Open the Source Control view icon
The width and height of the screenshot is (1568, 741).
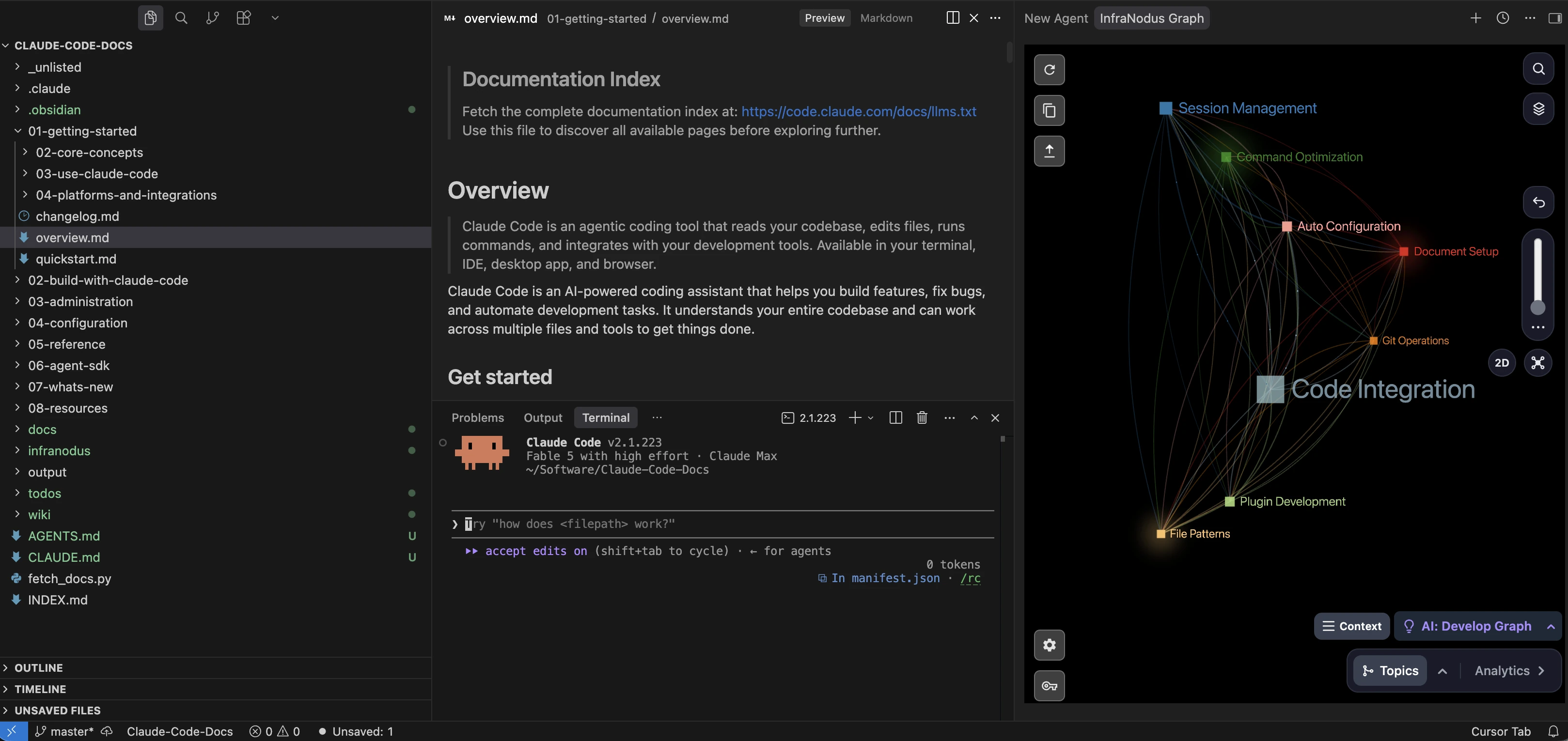(212, 17)
